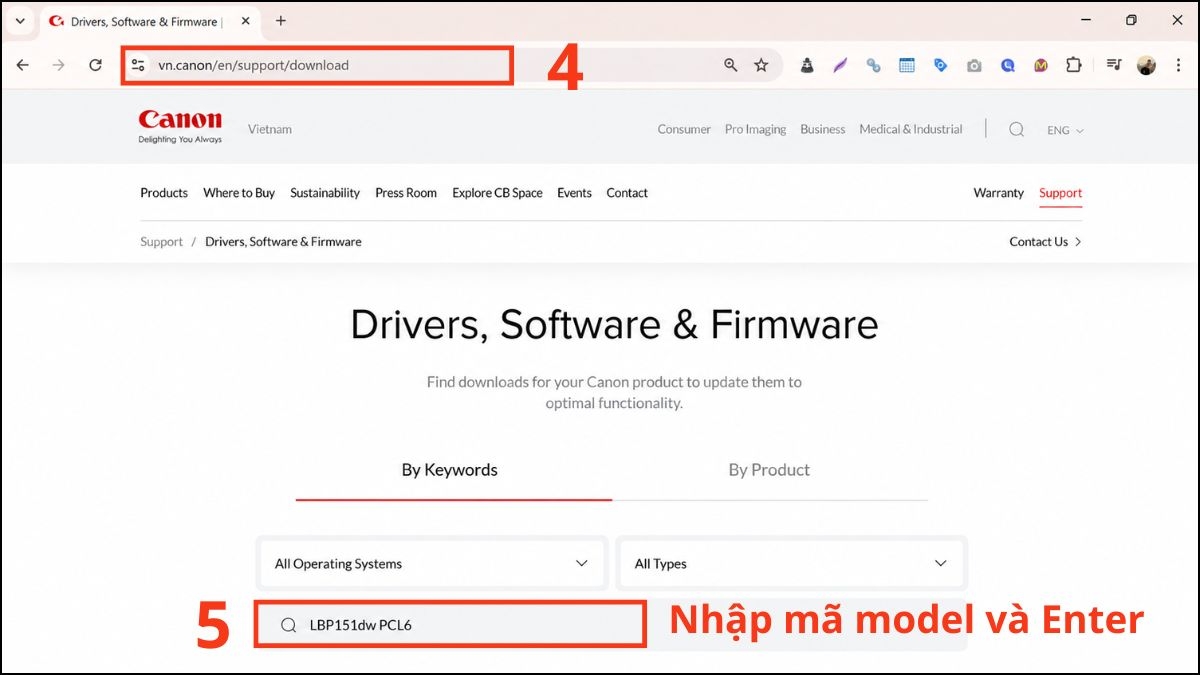Image resolution: width=1200 pixels, height=675 pixels.
Task: Open the tab search chevron button
Action: pos(20,21)
